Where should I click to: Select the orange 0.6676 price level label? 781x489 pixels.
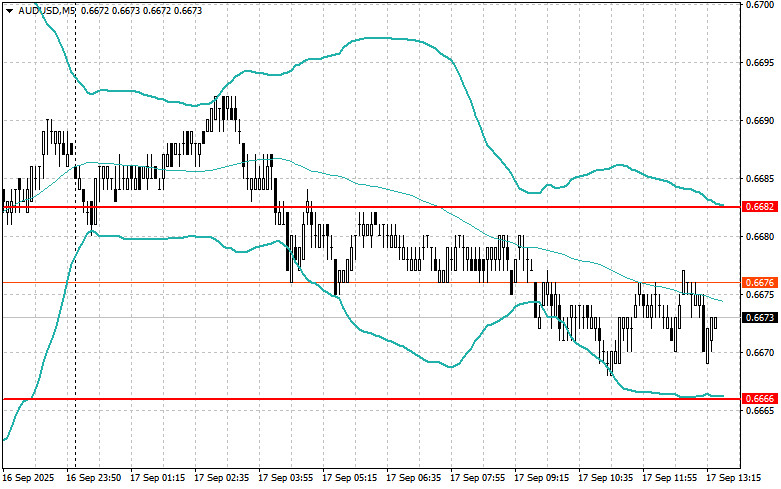(x=760, y=282)
